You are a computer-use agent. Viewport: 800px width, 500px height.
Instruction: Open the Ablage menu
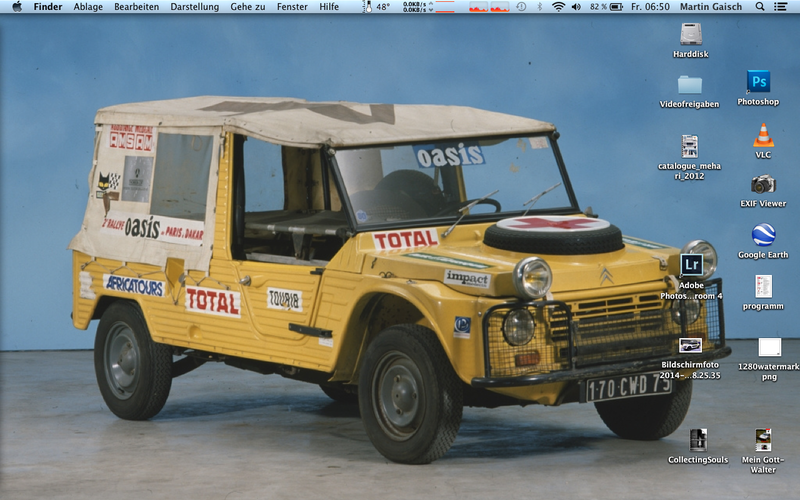(x=88, y=7)
